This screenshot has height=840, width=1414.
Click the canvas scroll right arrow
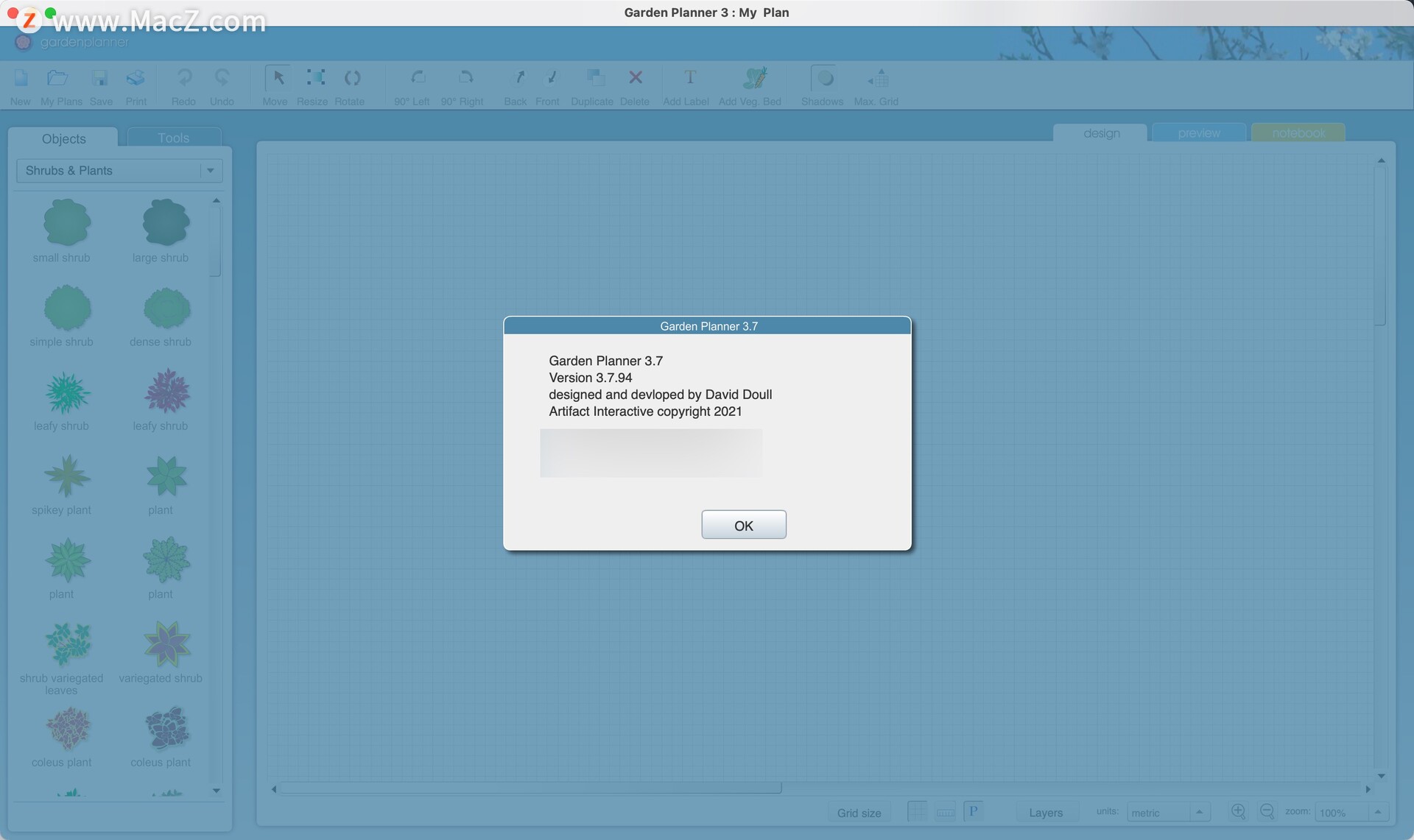[x=1368, y=789]
